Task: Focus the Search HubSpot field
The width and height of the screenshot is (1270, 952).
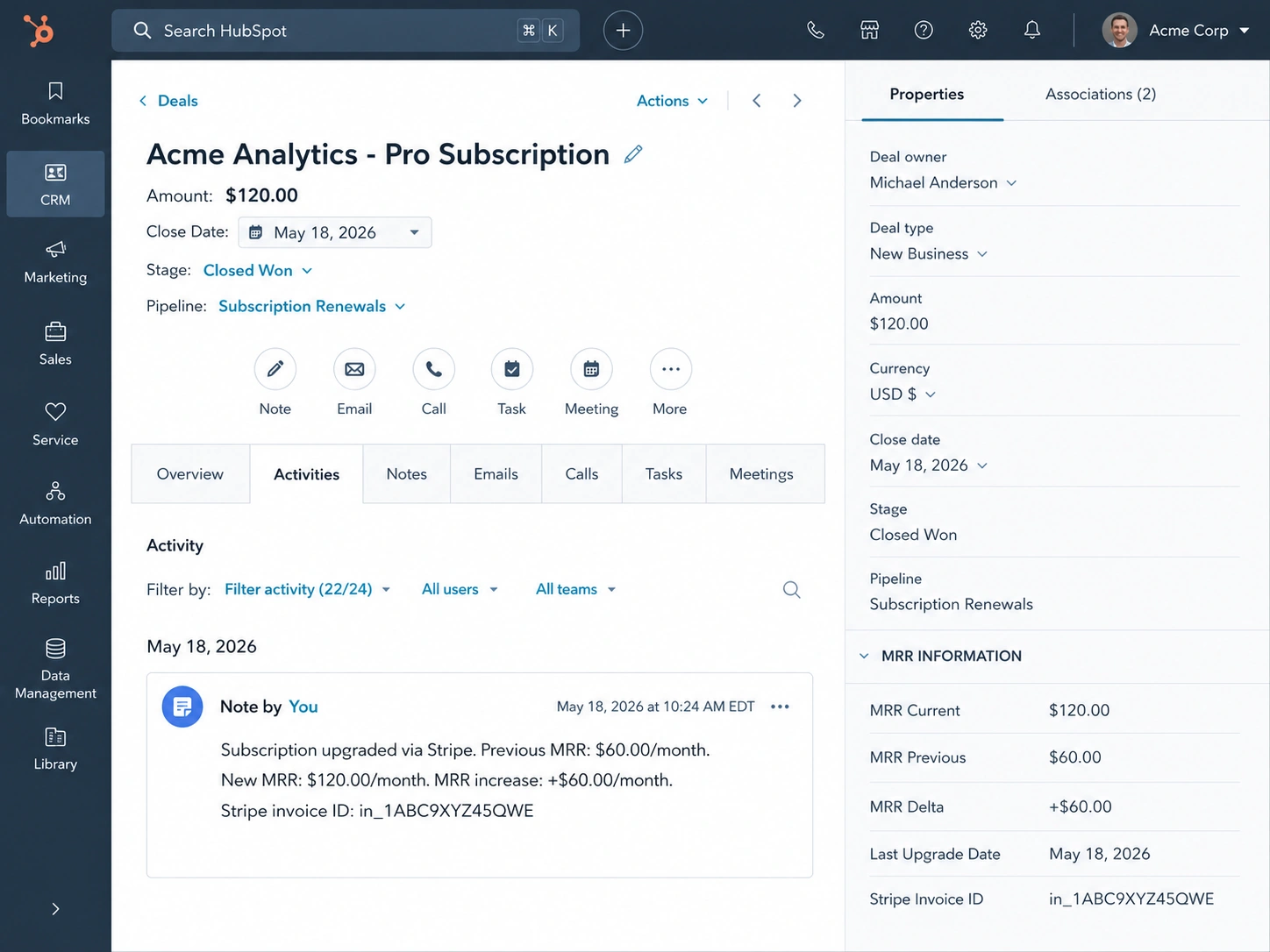Action: pos(346,31)
